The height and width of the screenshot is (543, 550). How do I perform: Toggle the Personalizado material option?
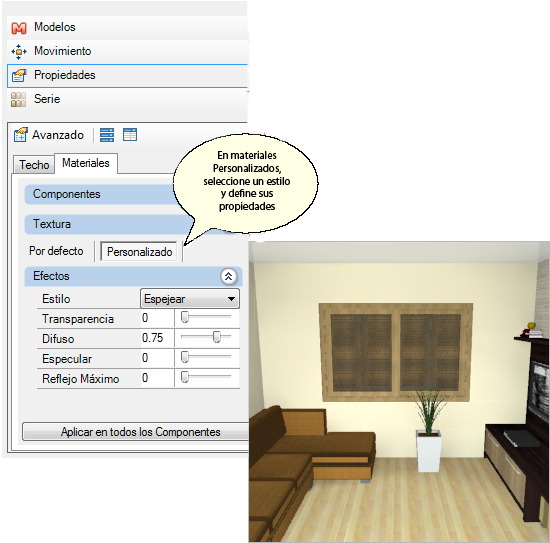coord(139,252)
